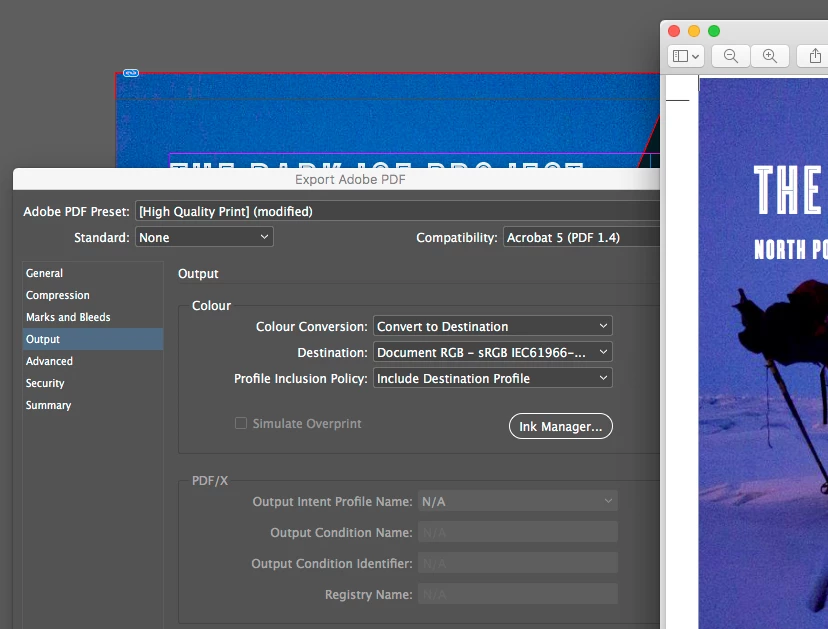Click the Colour group label
Screen dimensions: 828x629
(211, 306)
